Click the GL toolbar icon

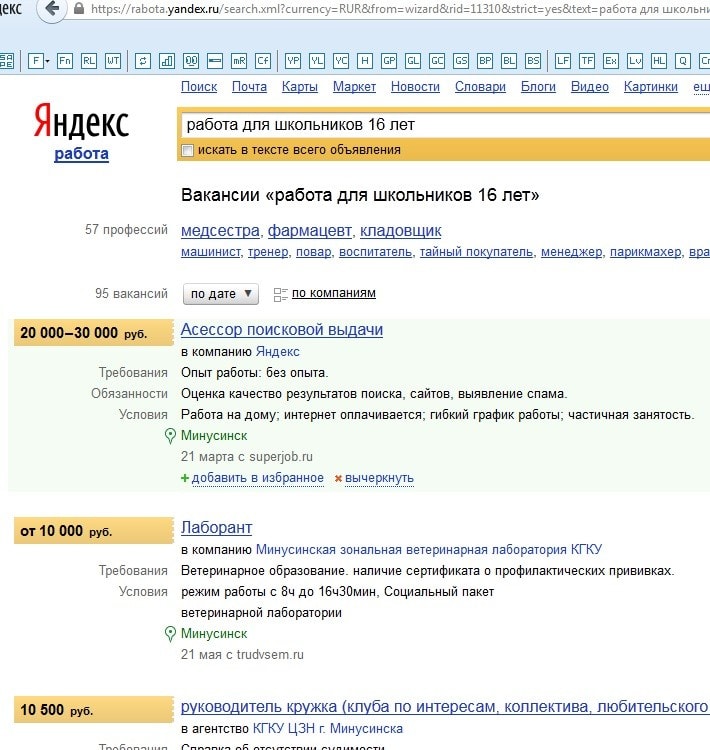(x=413, y=61)
